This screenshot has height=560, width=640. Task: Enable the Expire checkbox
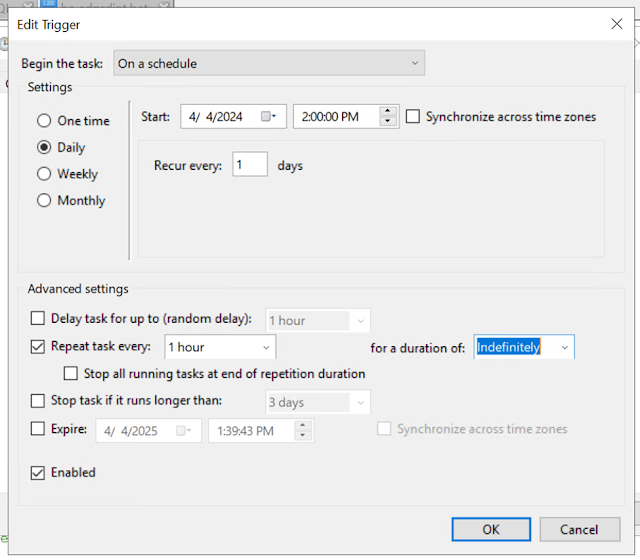[38, 429]
